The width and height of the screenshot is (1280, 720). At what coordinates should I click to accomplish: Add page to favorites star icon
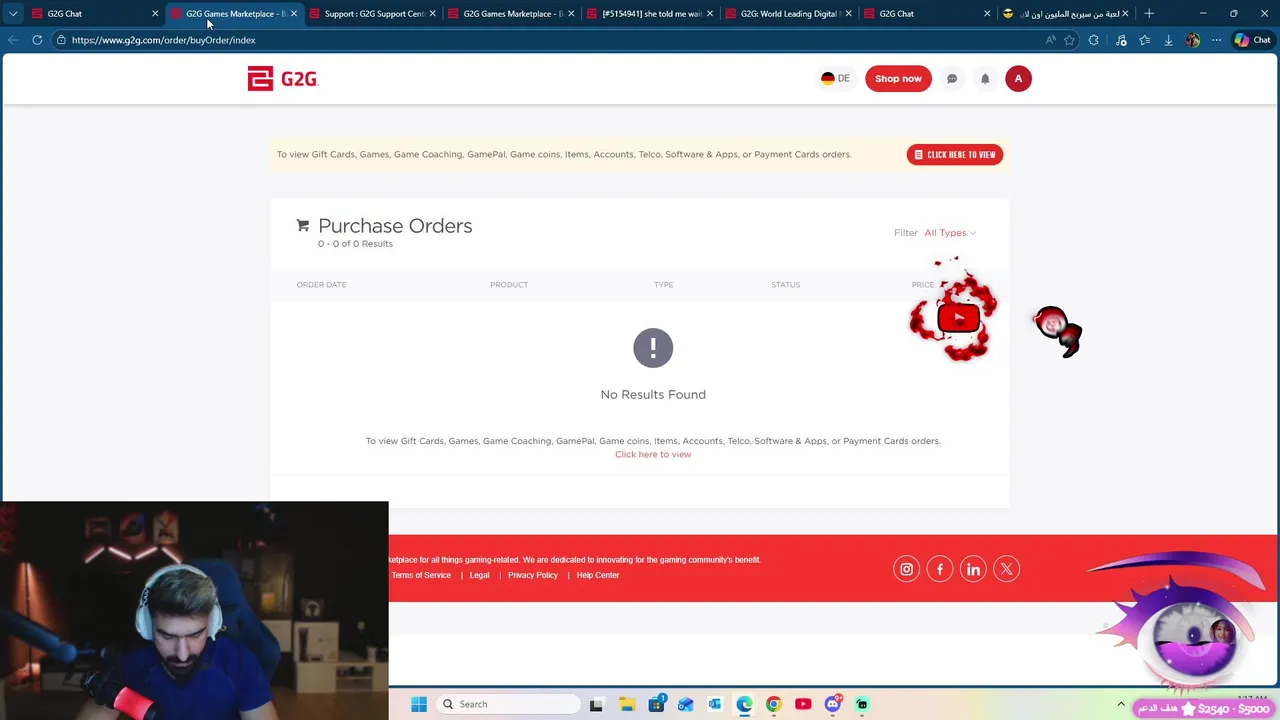pos(1069,40)
